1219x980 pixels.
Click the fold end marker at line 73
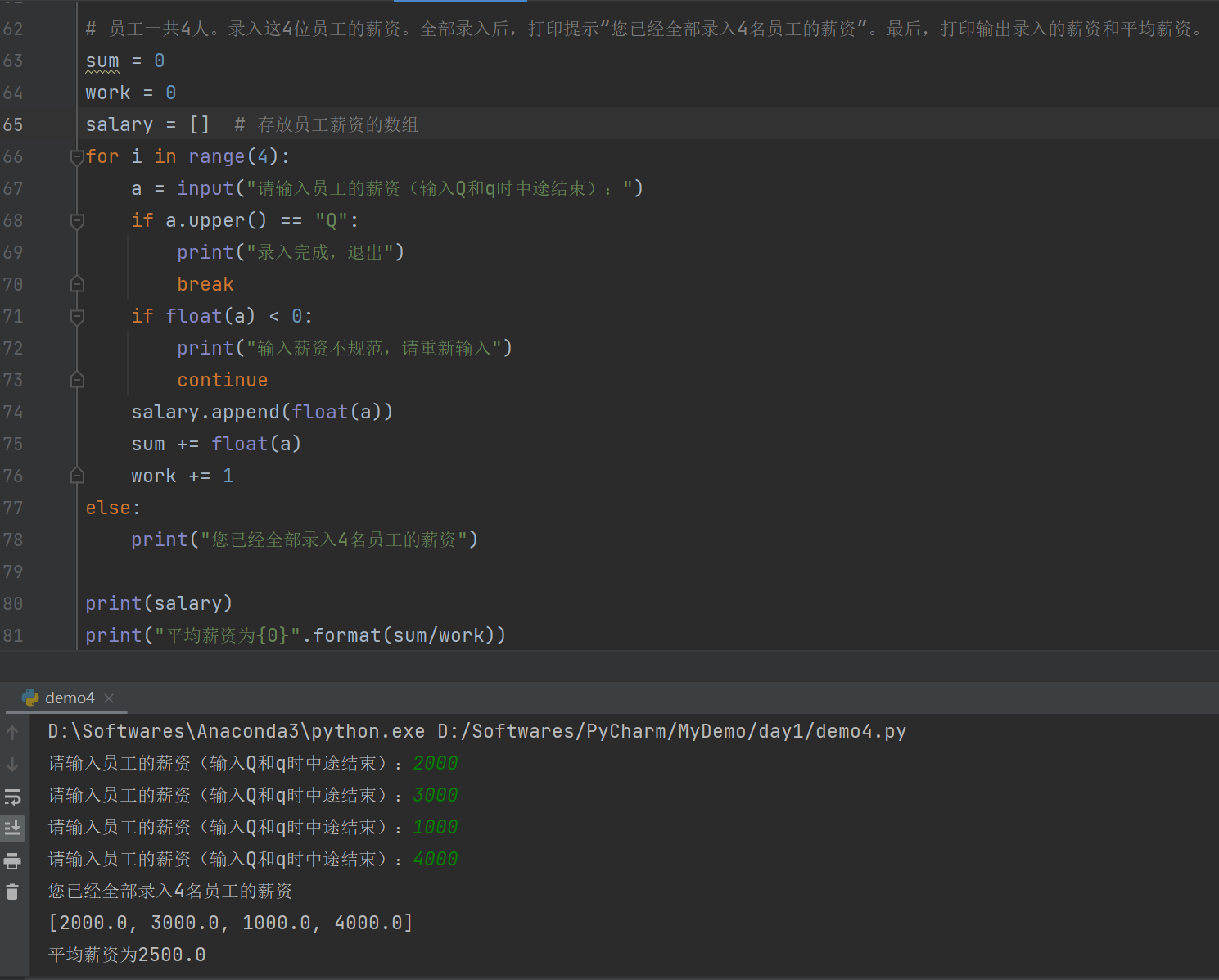point(77,380)
